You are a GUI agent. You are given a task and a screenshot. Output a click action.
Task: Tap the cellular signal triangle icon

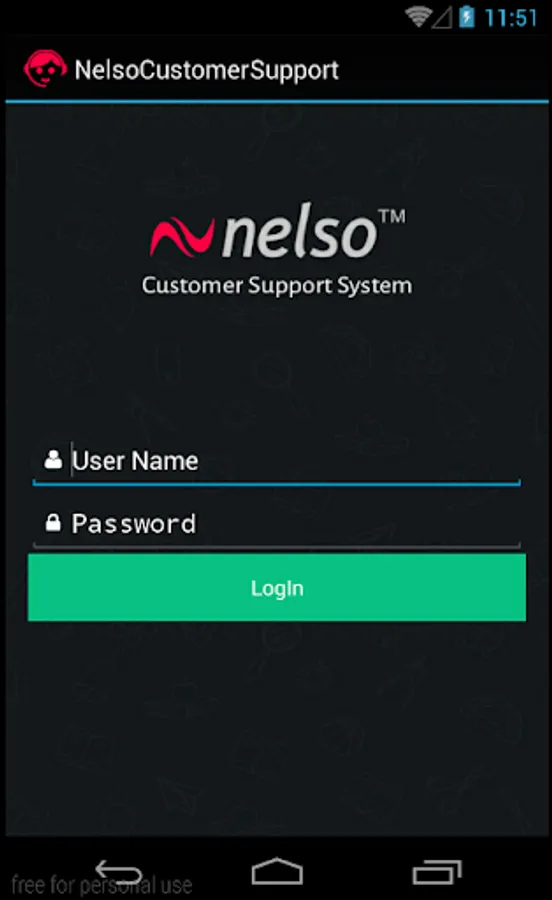coord(442,18)
